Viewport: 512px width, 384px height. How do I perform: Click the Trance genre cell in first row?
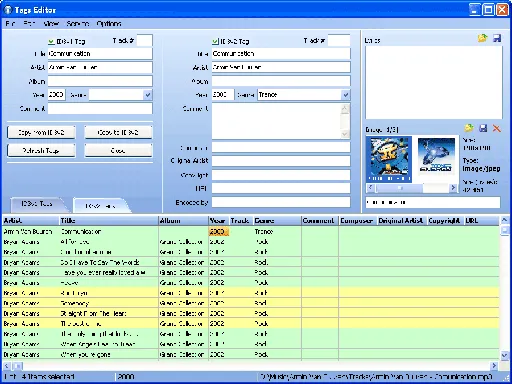point(277,231)
